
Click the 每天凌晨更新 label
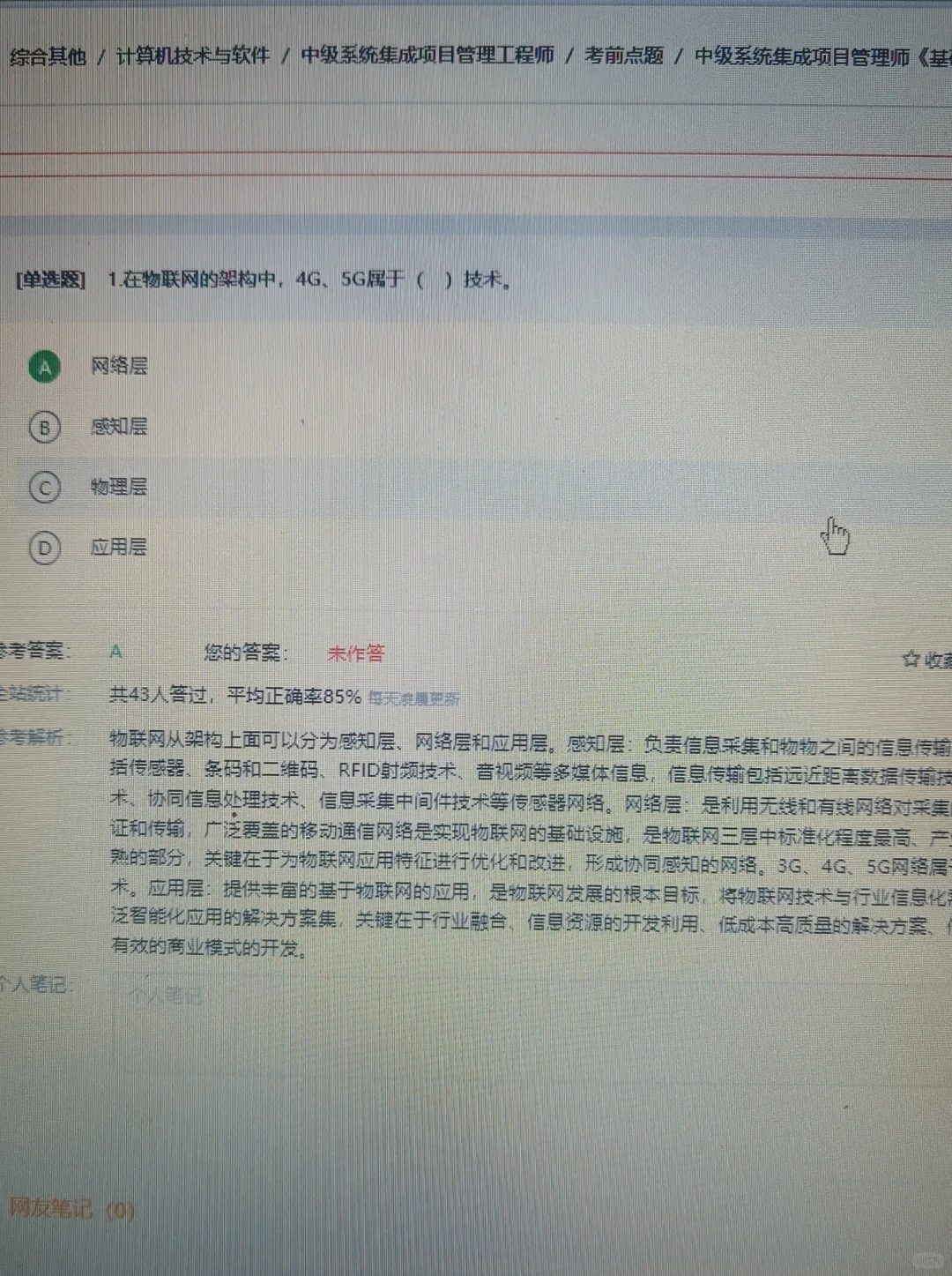(416, 698)
